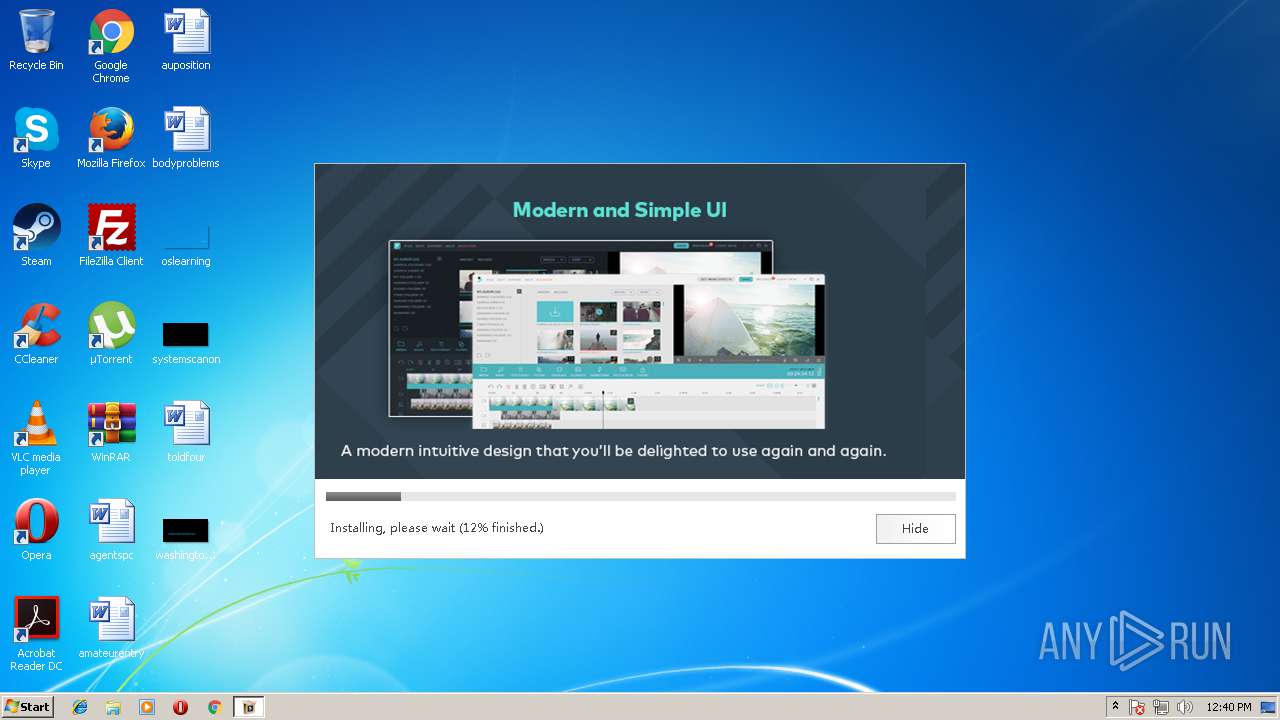Open the Windows Start menu
This screenshot has height=720, width=1280.
27,706
